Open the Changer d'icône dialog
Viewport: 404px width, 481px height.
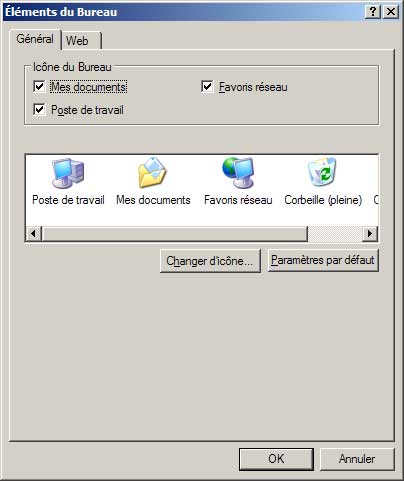point(210,261)
